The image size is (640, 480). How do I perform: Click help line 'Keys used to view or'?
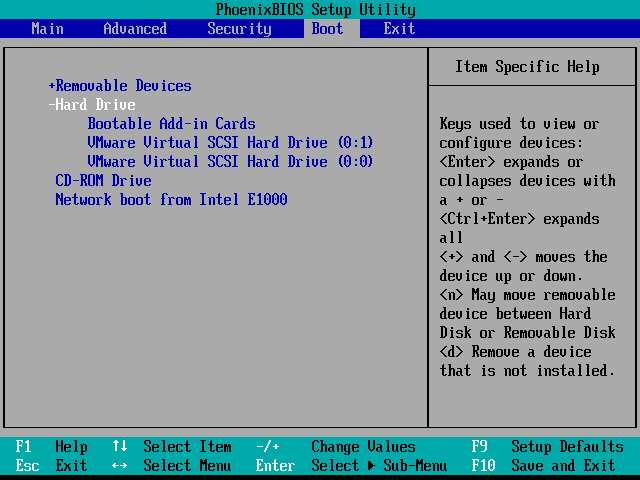click(519, 124)
